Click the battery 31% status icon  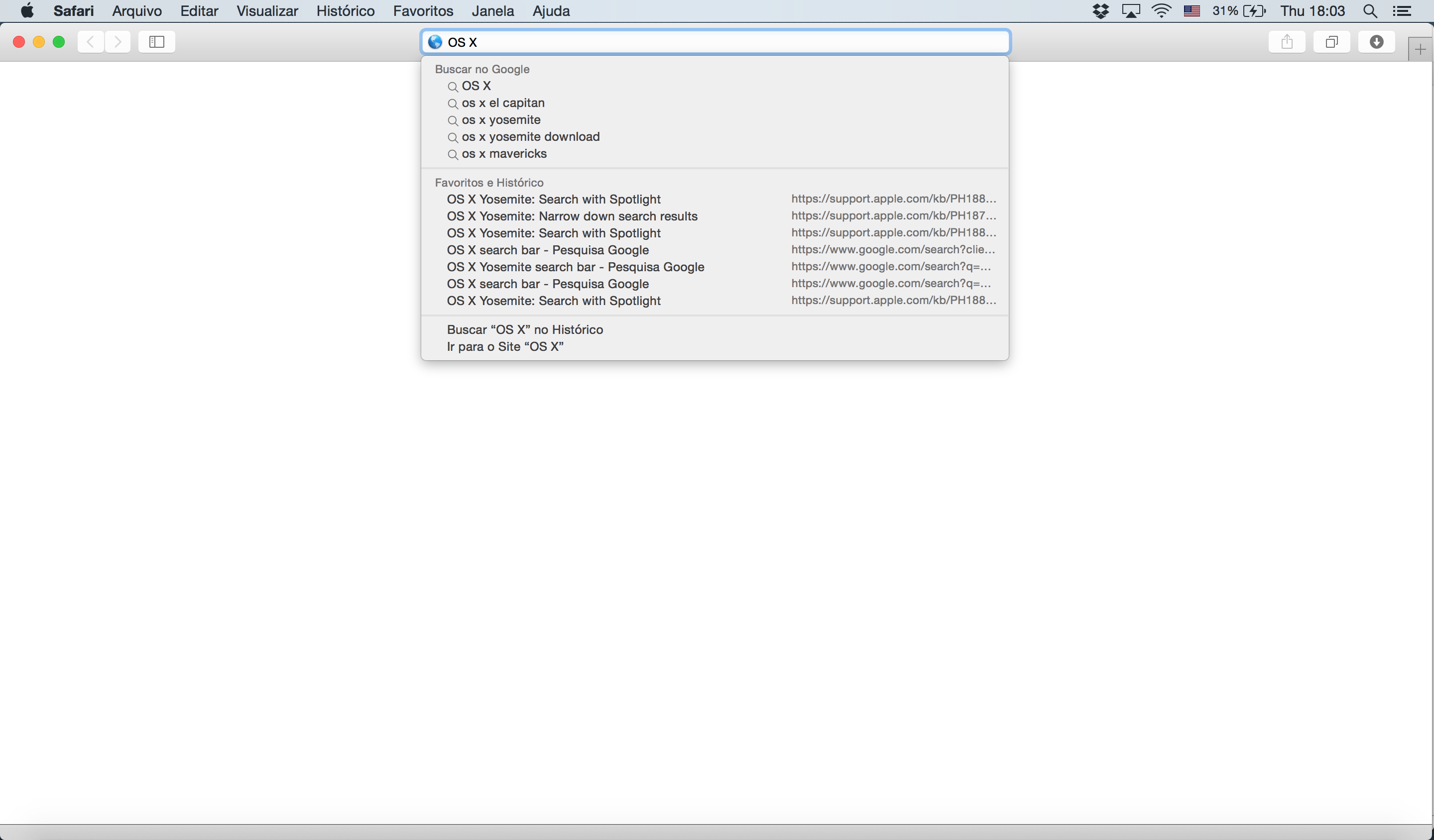point(1239,11)
